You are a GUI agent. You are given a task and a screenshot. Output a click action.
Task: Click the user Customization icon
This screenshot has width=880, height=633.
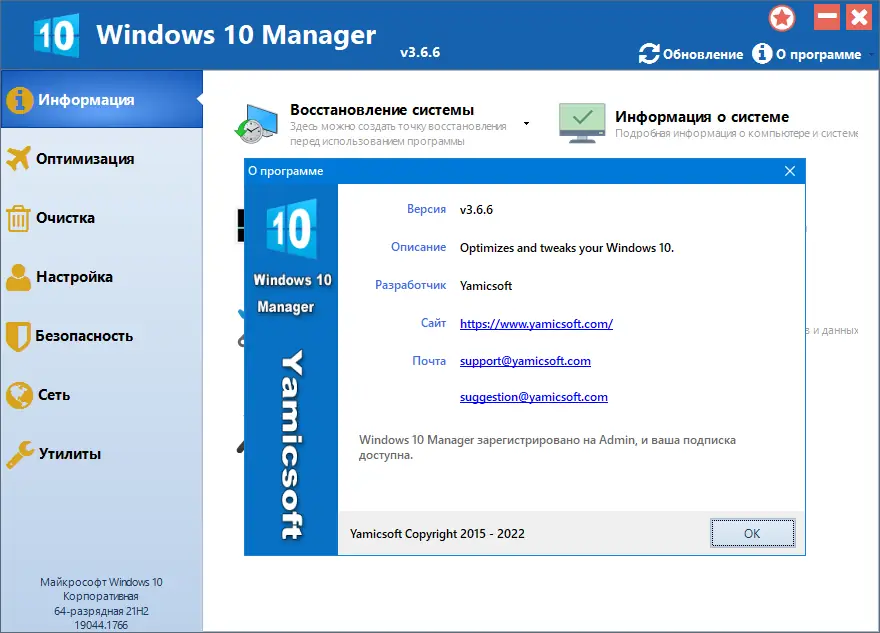19,277
